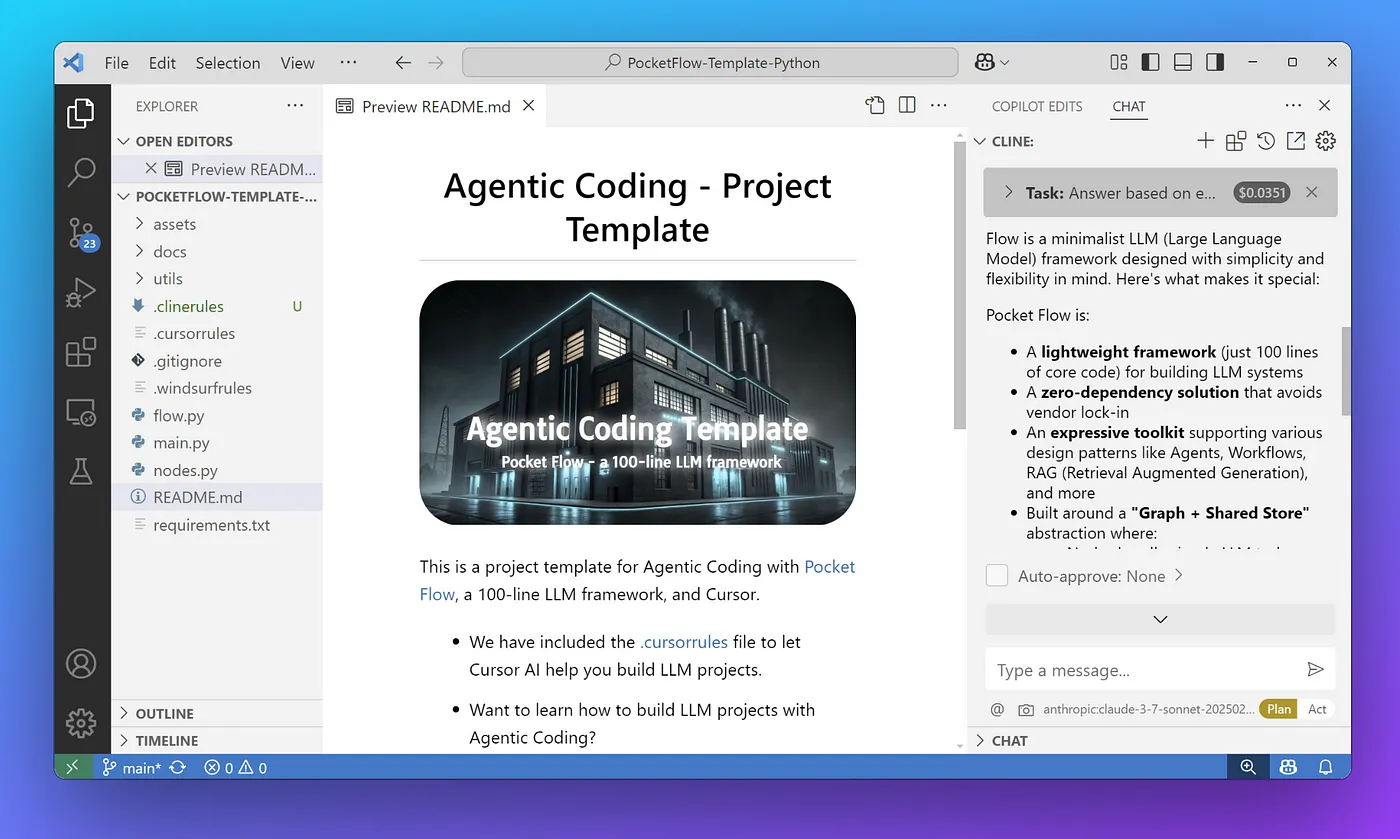
Task: Expand the bottom CHAT section
Action: click(1158, 740)
